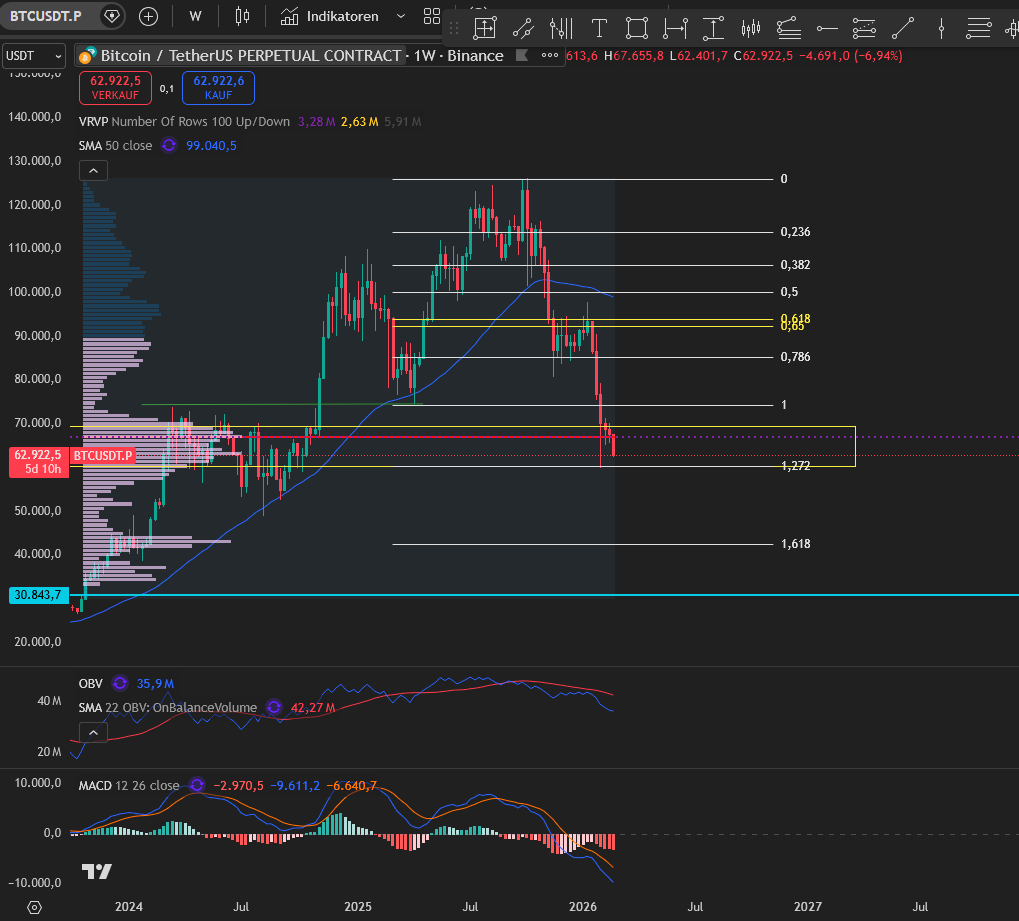
Task: Click the refresh icon beside the OBV label
Action: 120,683
